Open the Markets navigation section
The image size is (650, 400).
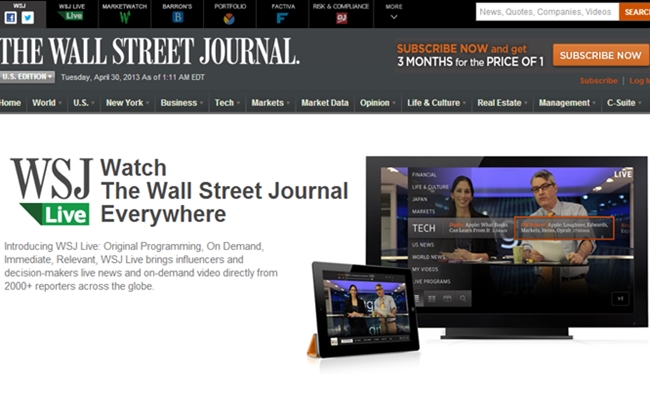click(270, 103)
